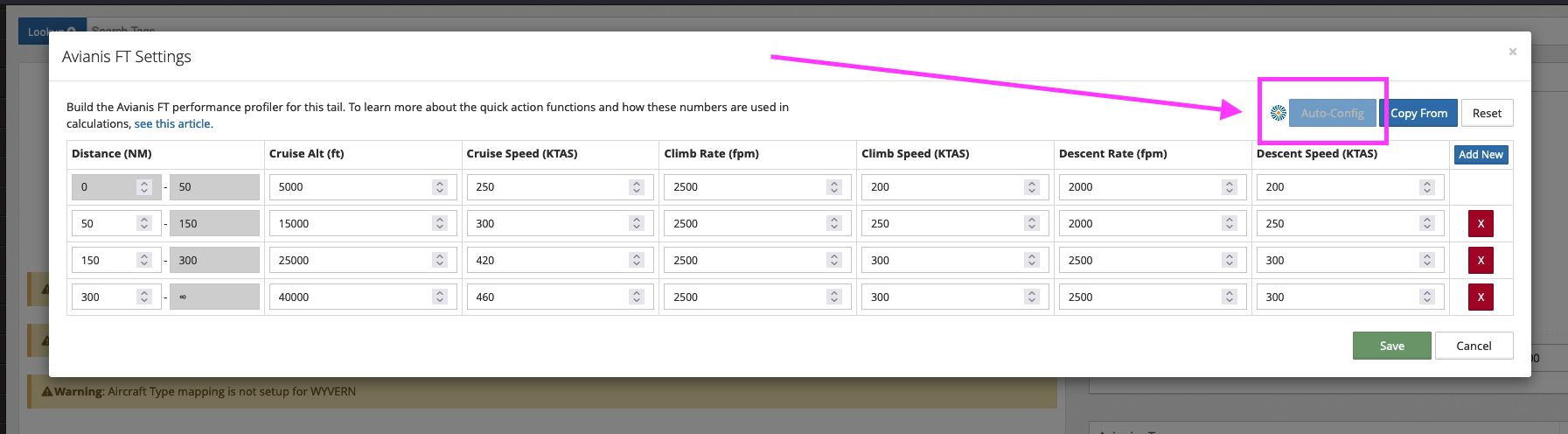Click stepper arrows on cruise speed 460
1568x434 pixels.
tap(637, 297)
